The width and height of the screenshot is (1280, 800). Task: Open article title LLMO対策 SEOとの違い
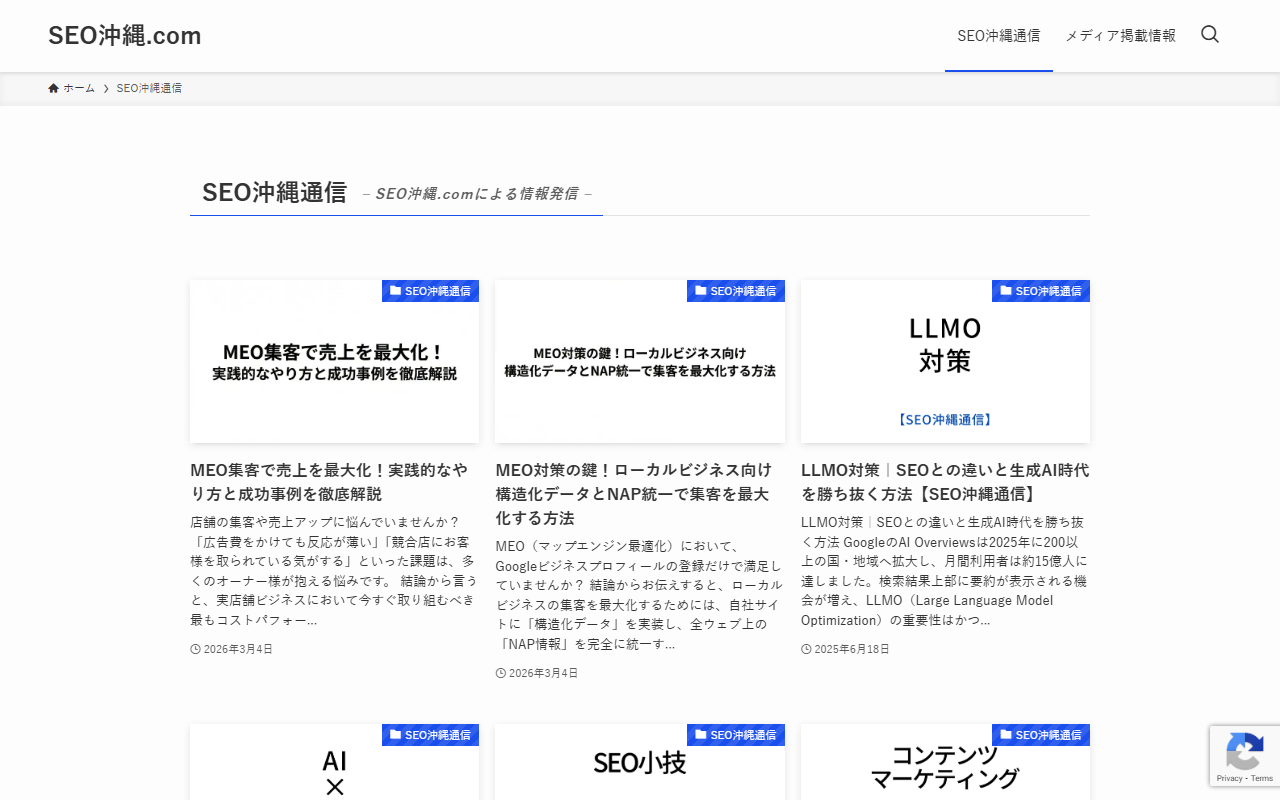coord(945,482)
